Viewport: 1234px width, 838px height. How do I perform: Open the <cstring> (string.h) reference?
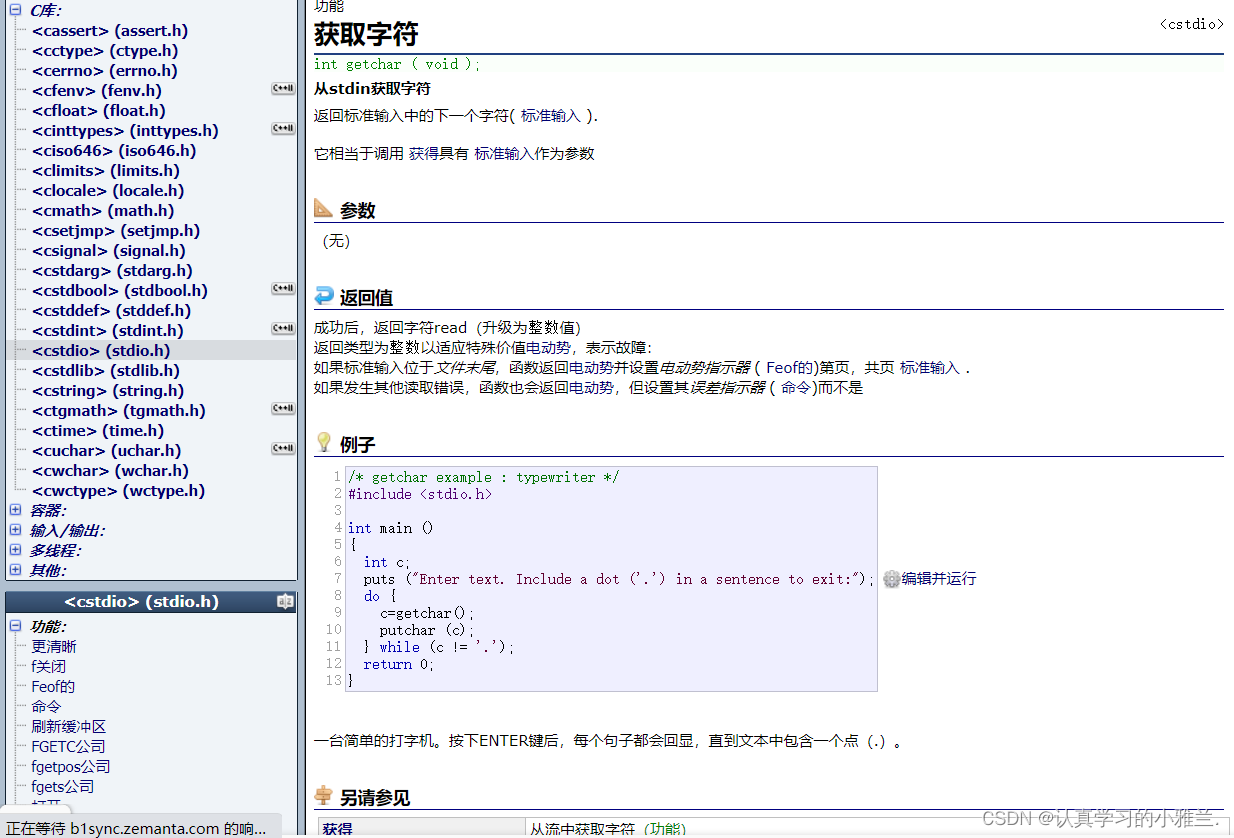tap(107, 391)
